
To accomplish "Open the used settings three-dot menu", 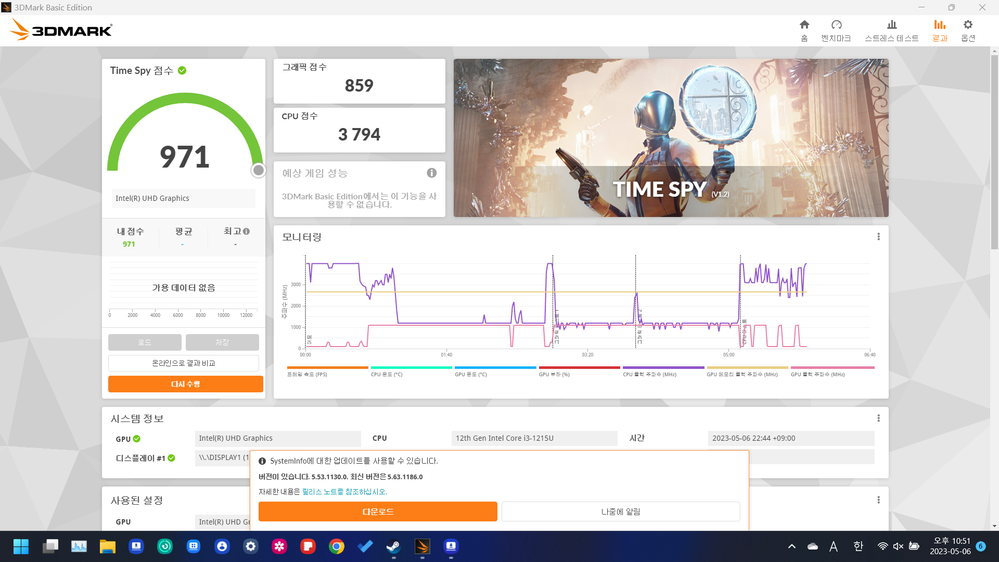I will pyautogui.click(x=879, y=500).
